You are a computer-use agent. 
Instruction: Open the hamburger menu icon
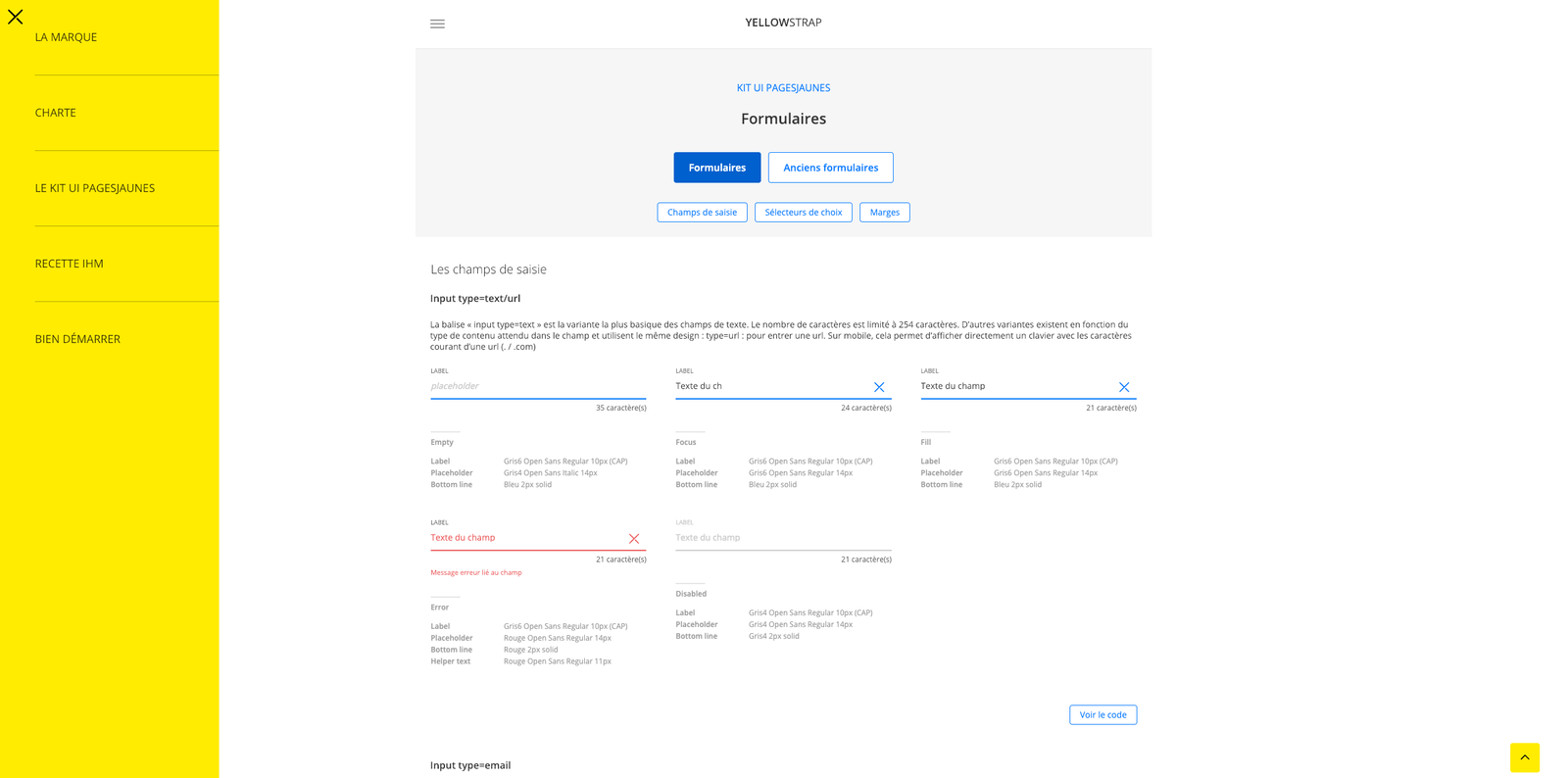[437, 24]
